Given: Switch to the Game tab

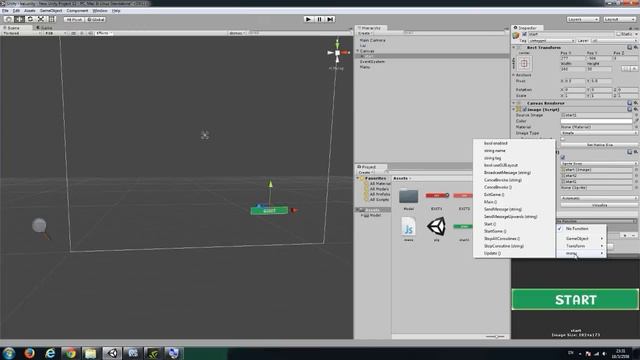Looking at the screenshot, I should 45,28.
